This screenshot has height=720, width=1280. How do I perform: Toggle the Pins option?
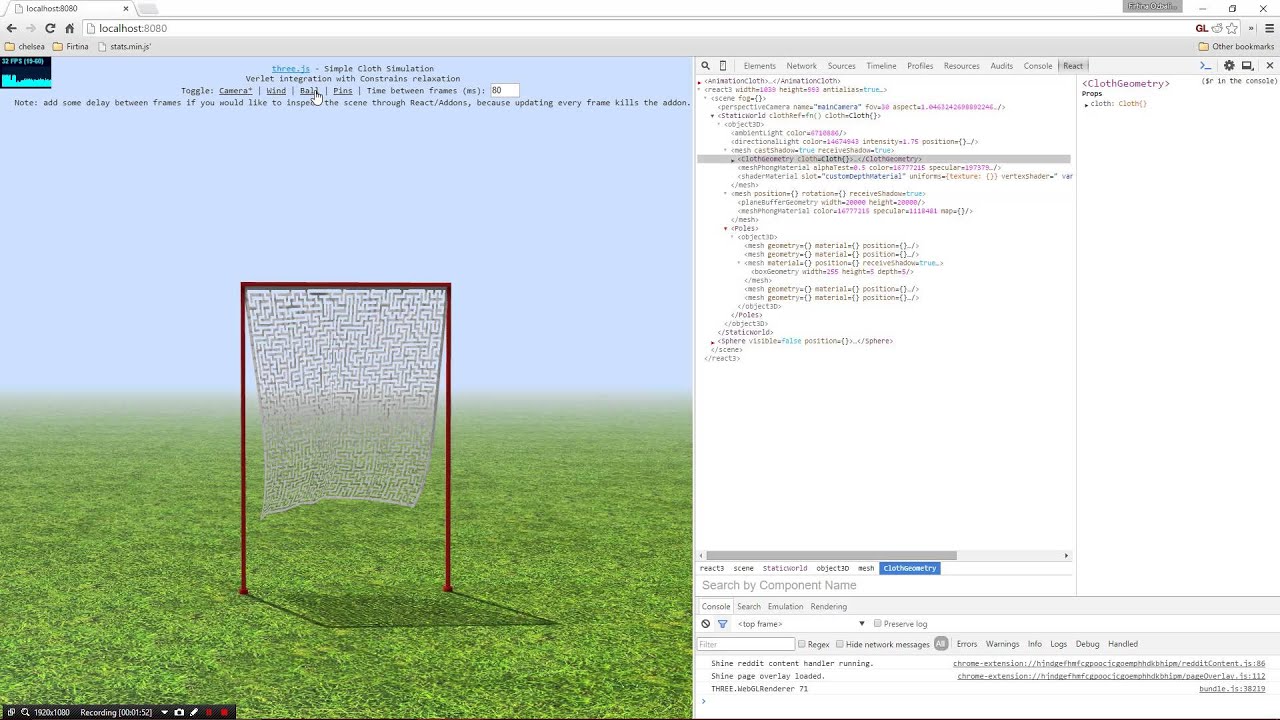(x=343, y=91)
